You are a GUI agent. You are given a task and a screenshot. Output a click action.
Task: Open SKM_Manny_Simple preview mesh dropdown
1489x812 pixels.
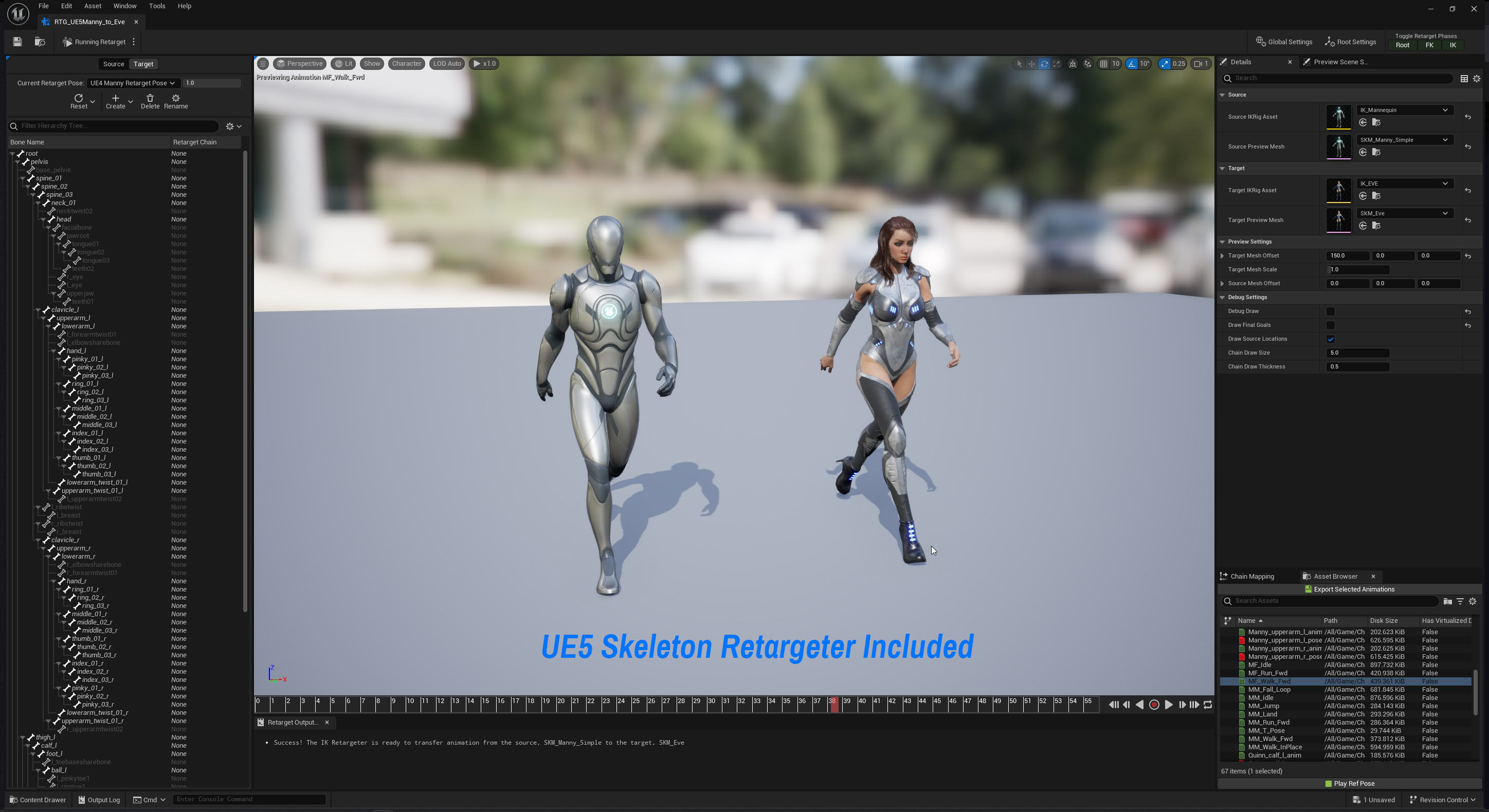coord(1404,140)
